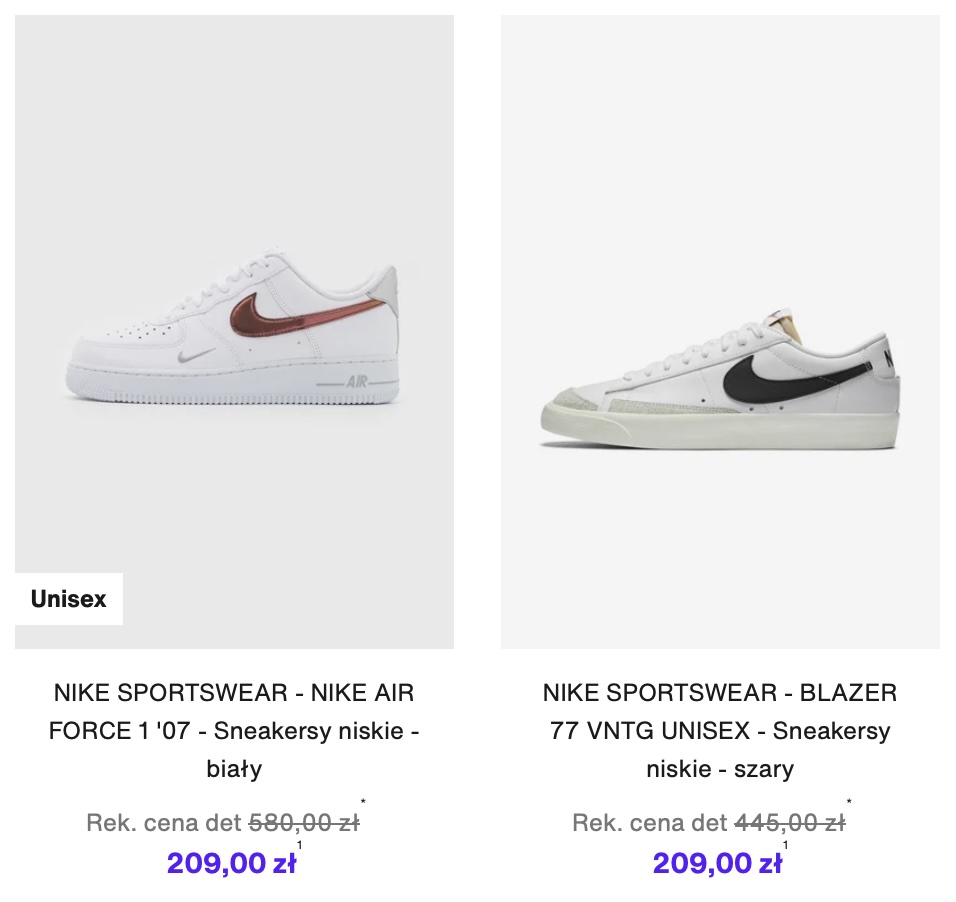956x902 pixels.
Task: Click the "Rek. cena det" label under Blazer 77
Action: [649, 823]
